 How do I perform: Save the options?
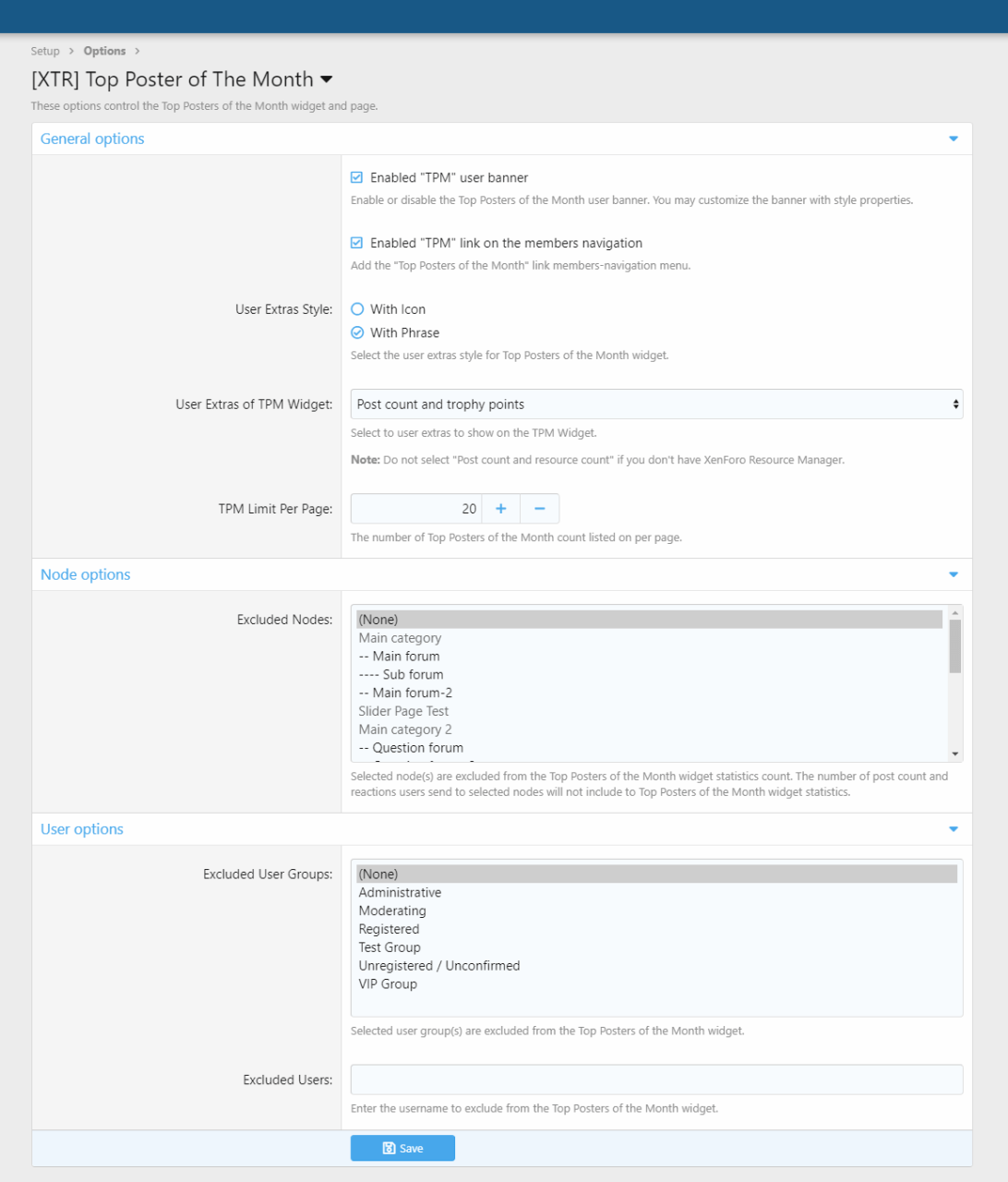pos(402,1148)
